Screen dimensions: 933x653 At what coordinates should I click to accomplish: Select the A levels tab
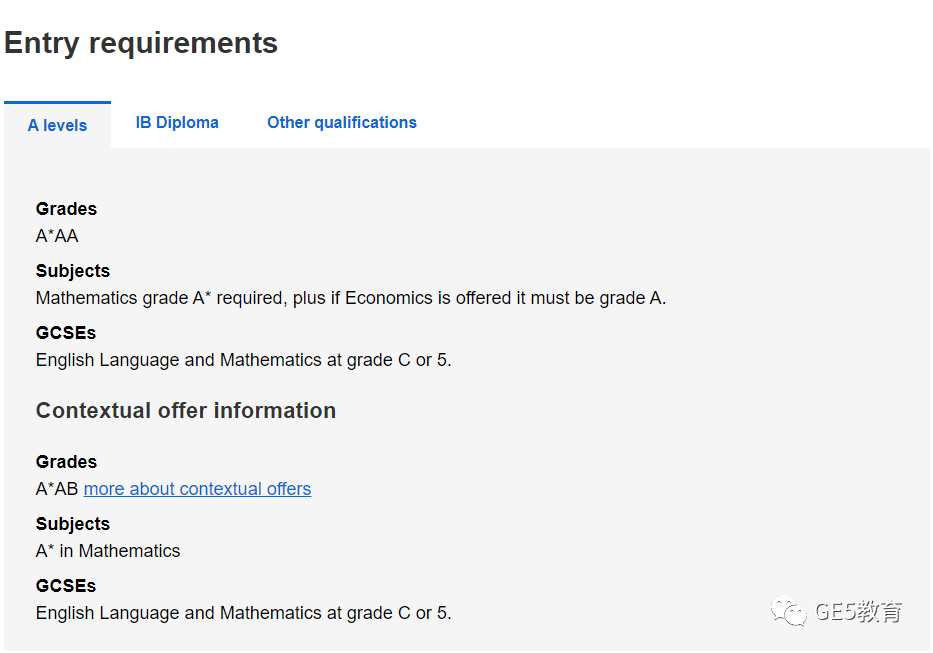pos(57,125)
